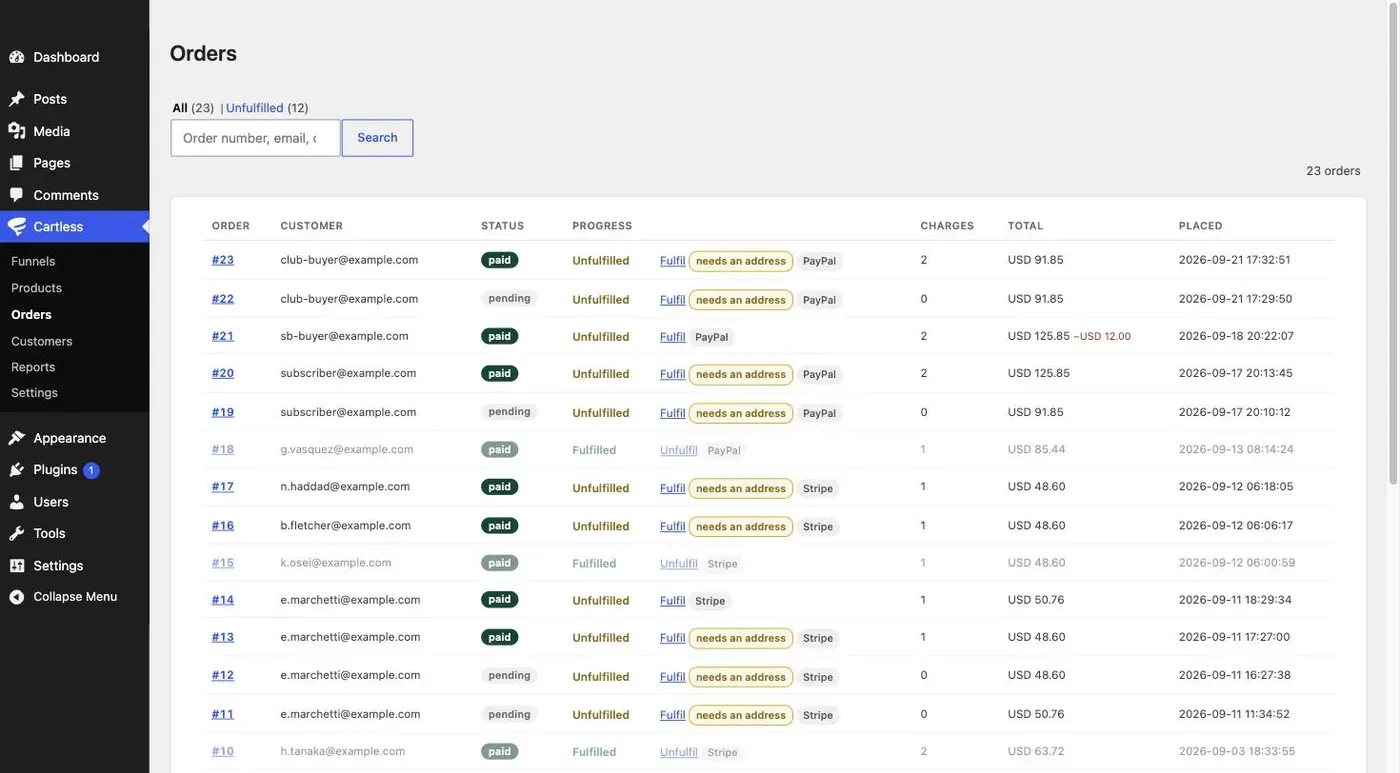1400x773 pixels.
Task: Show the Unfulfilled orders filter
Action: coord(254,108)
